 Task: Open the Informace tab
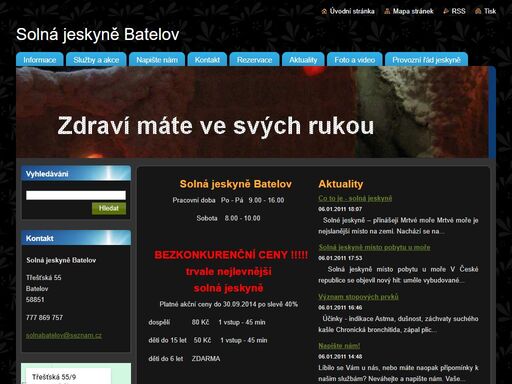[x=40, y=60]
